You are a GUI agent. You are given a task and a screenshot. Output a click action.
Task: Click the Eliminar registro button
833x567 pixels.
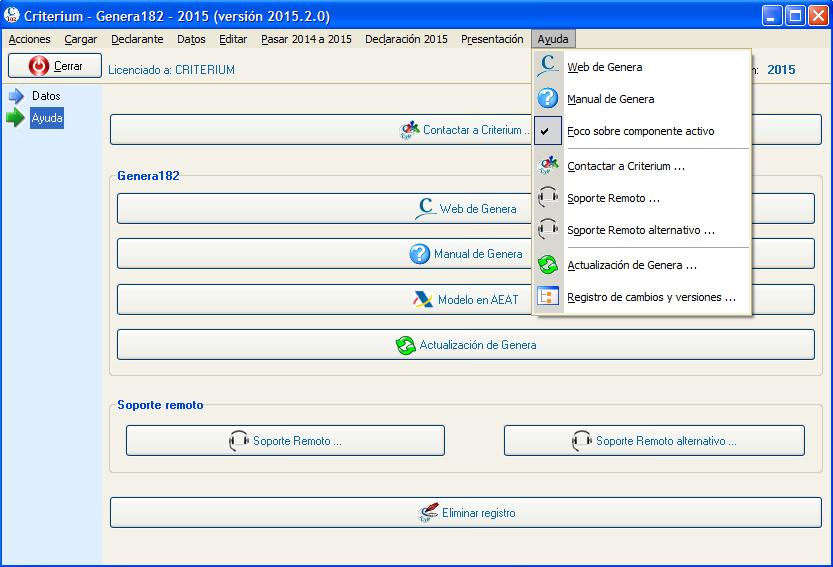point(466,513)
